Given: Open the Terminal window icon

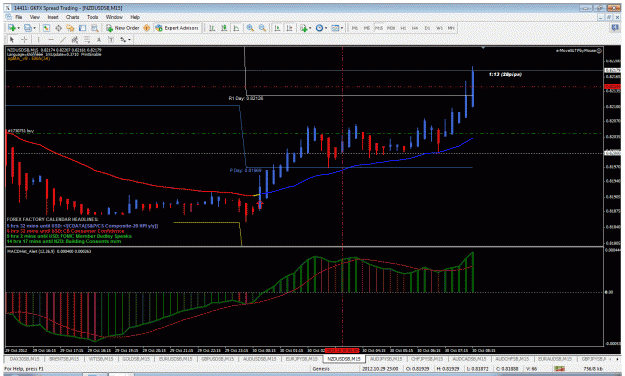Looking at the screenshot, I should (83, 28).
